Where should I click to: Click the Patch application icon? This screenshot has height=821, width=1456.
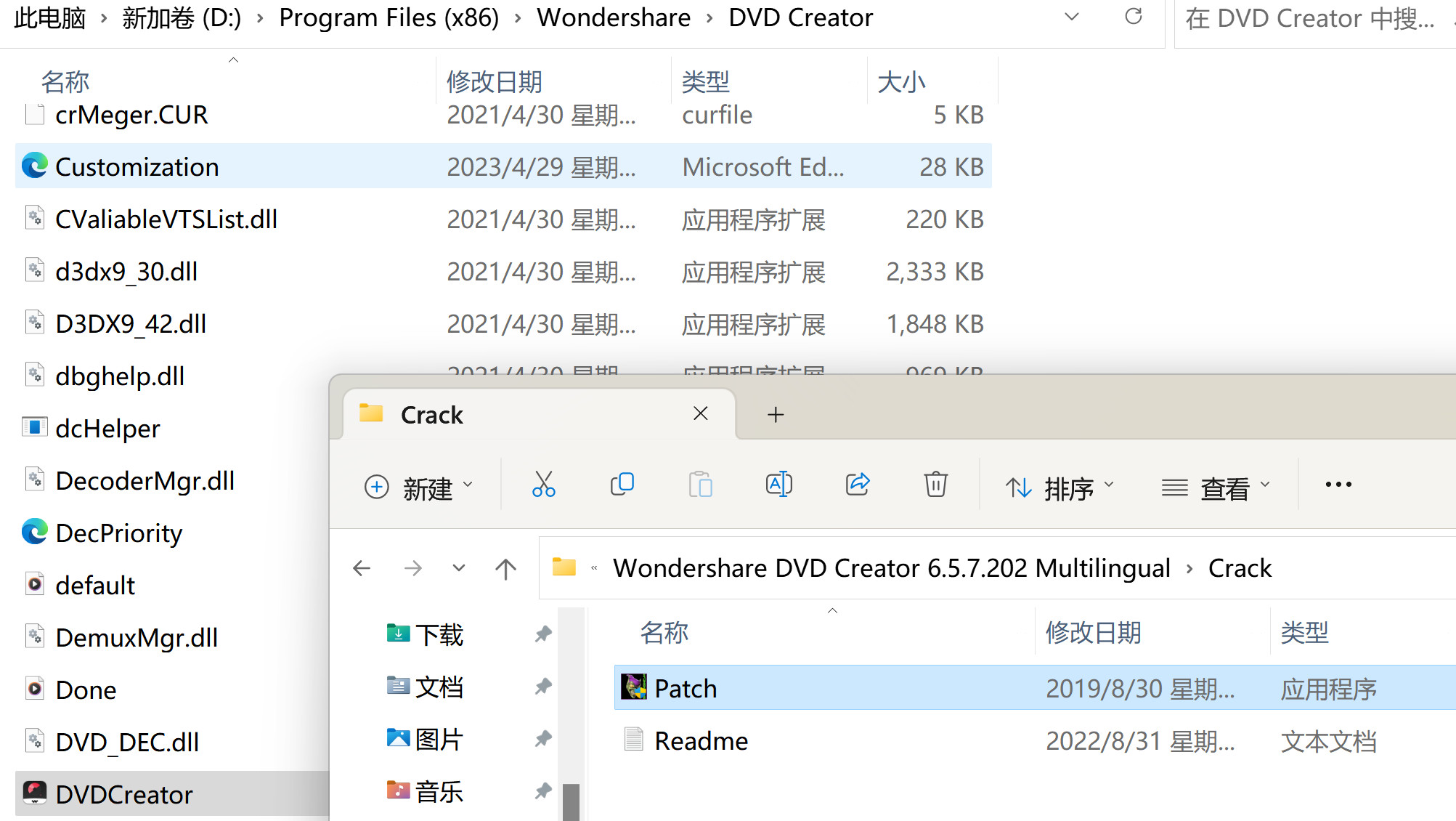pyautogui.click(x=634, y=687)
